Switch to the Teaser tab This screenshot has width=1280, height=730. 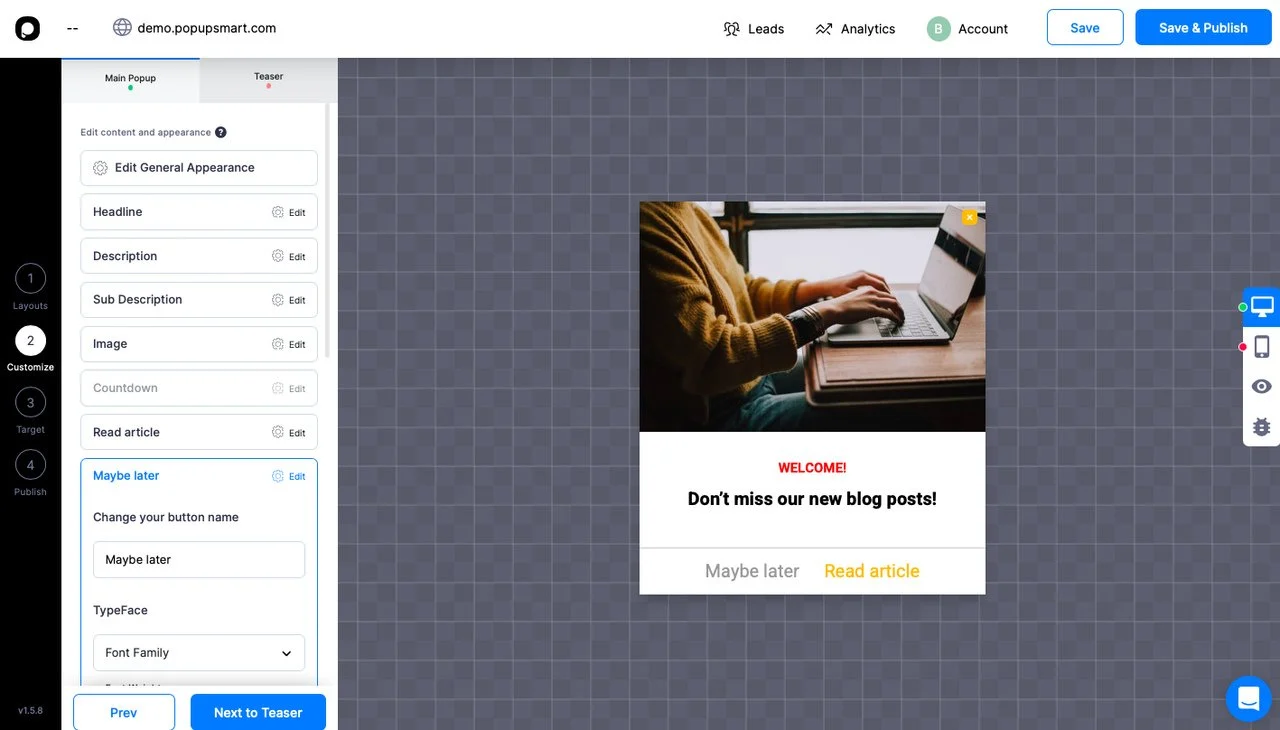[268, 79]
